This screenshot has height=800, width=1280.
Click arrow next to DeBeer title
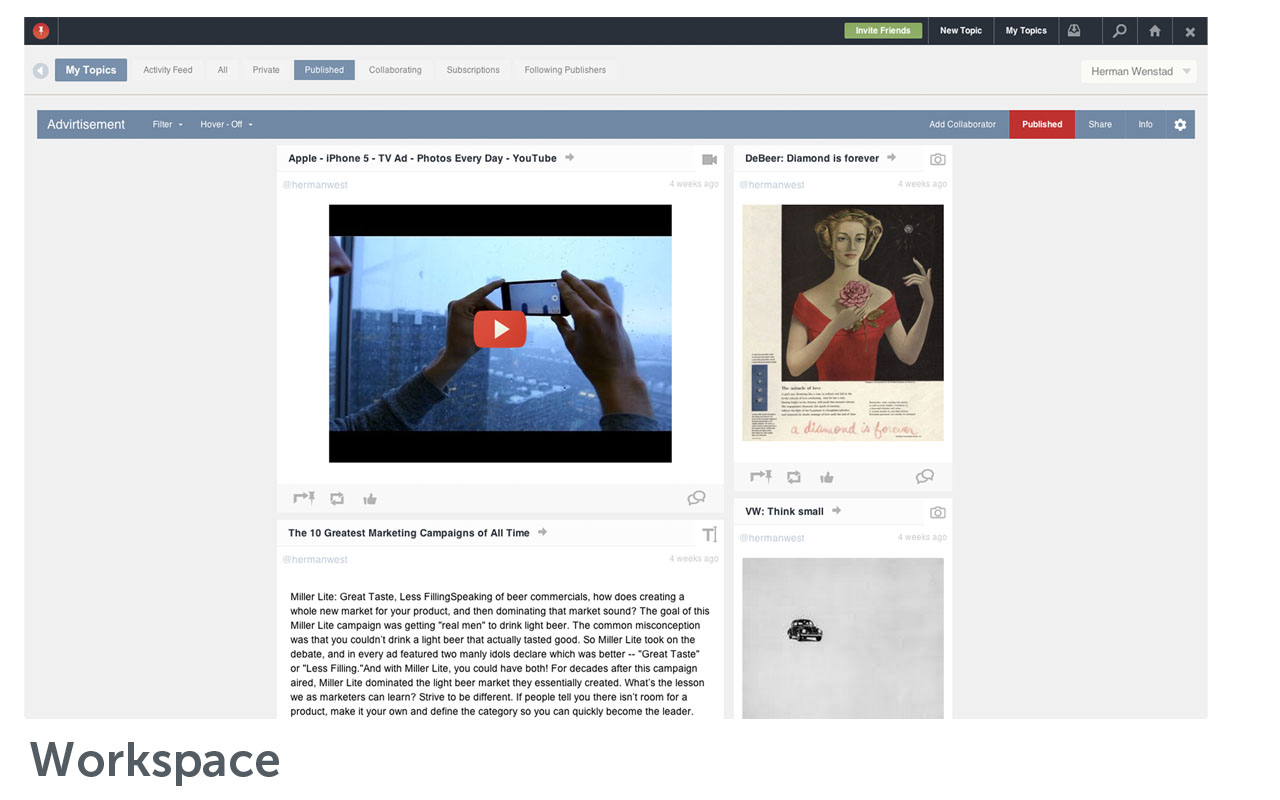tap(891, 157)
